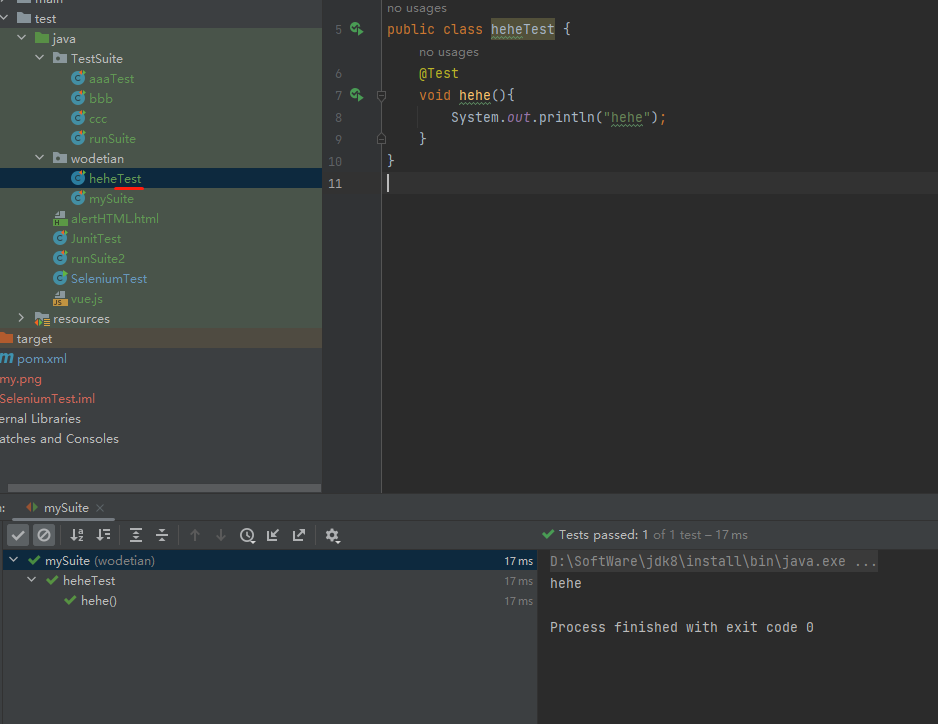Collapse the hehe() method with the fold arrow

pyautogui.click(x=381, y=95)
